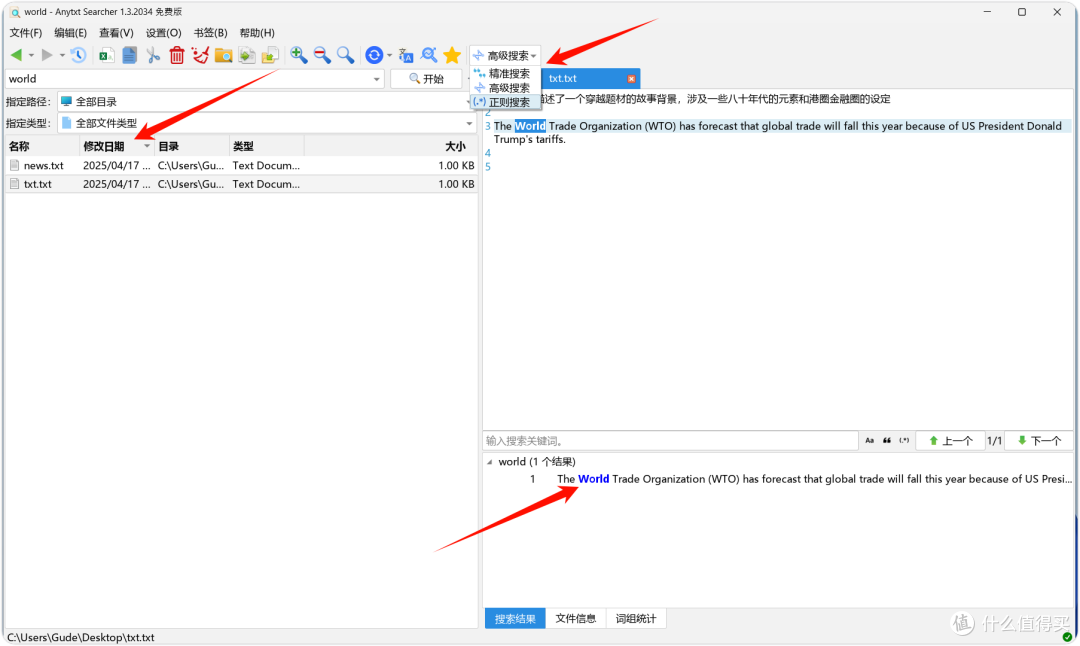Click the zoom in magnifier icon

pos(298,55)
